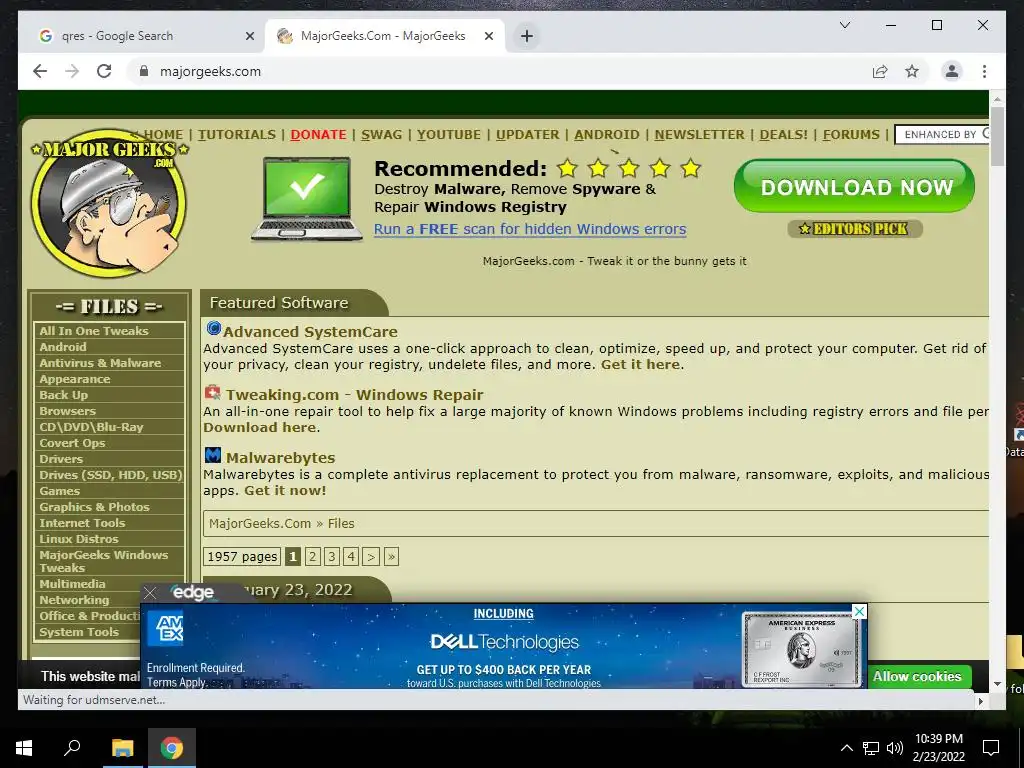
Task: Open the DEALS! menu link
Action: [x=784, y=135]
